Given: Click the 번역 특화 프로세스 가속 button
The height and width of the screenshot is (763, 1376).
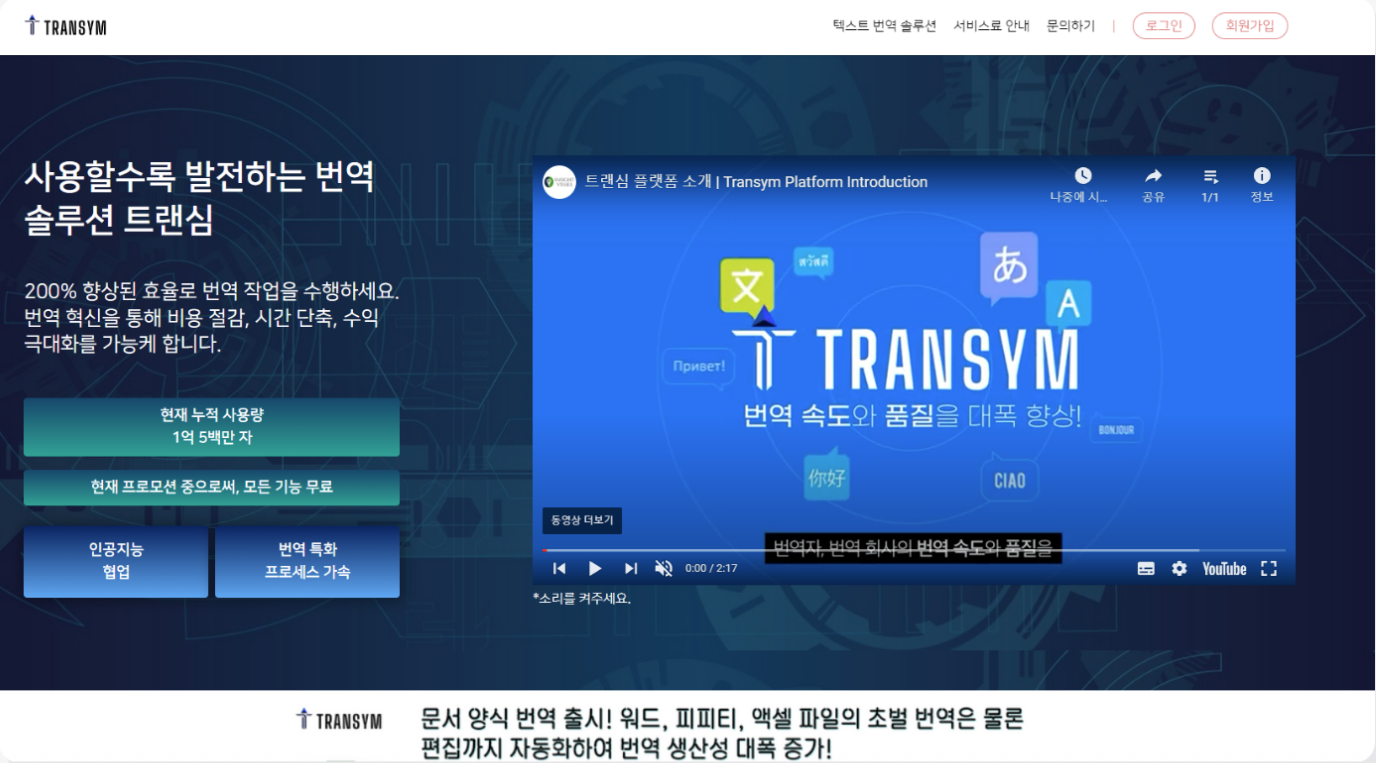Looking at the screenshot, I should pos(307,562).
